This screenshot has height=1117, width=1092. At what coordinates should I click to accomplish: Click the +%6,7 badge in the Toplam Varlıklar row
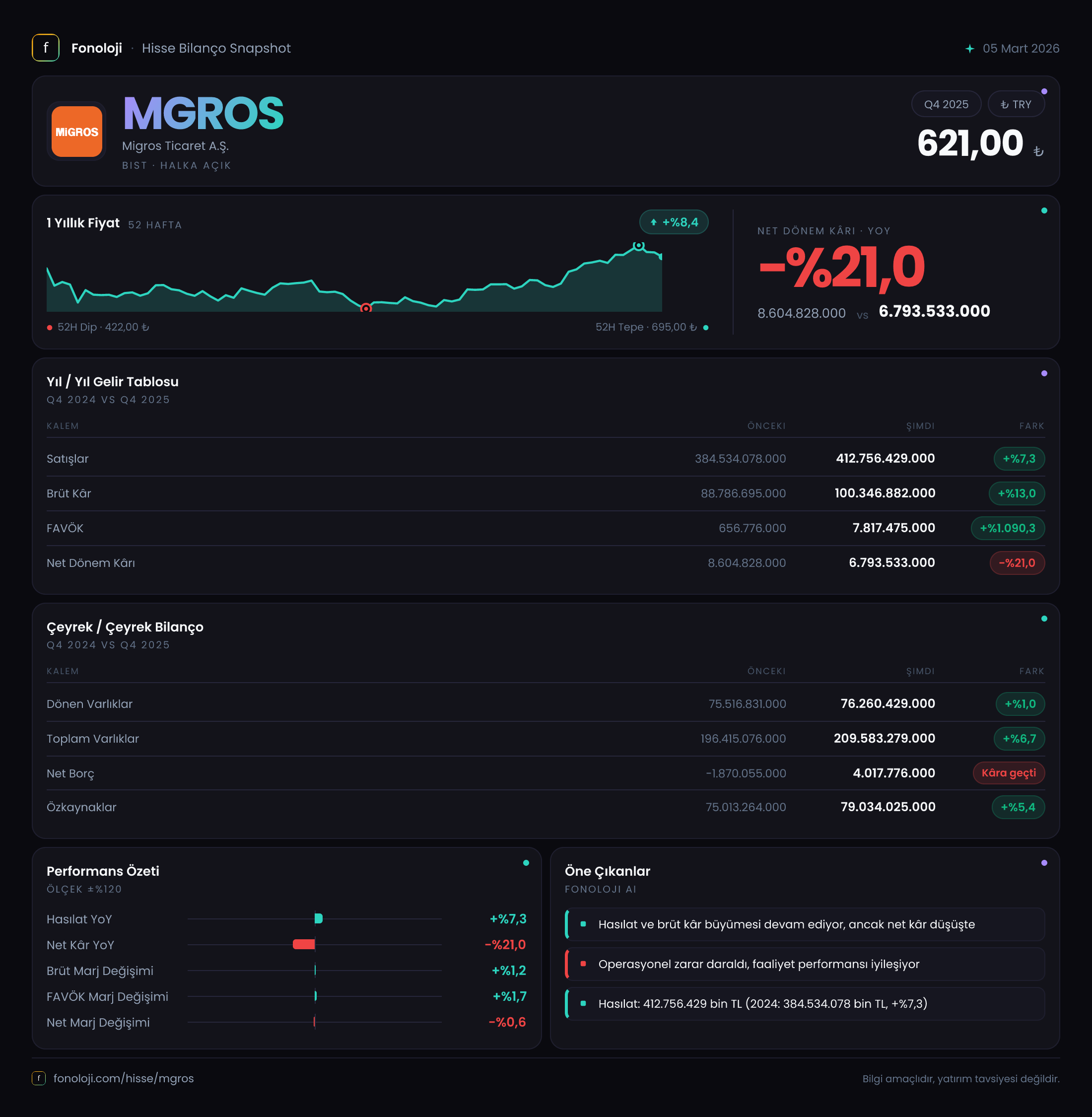click(x=1019, y=738)
